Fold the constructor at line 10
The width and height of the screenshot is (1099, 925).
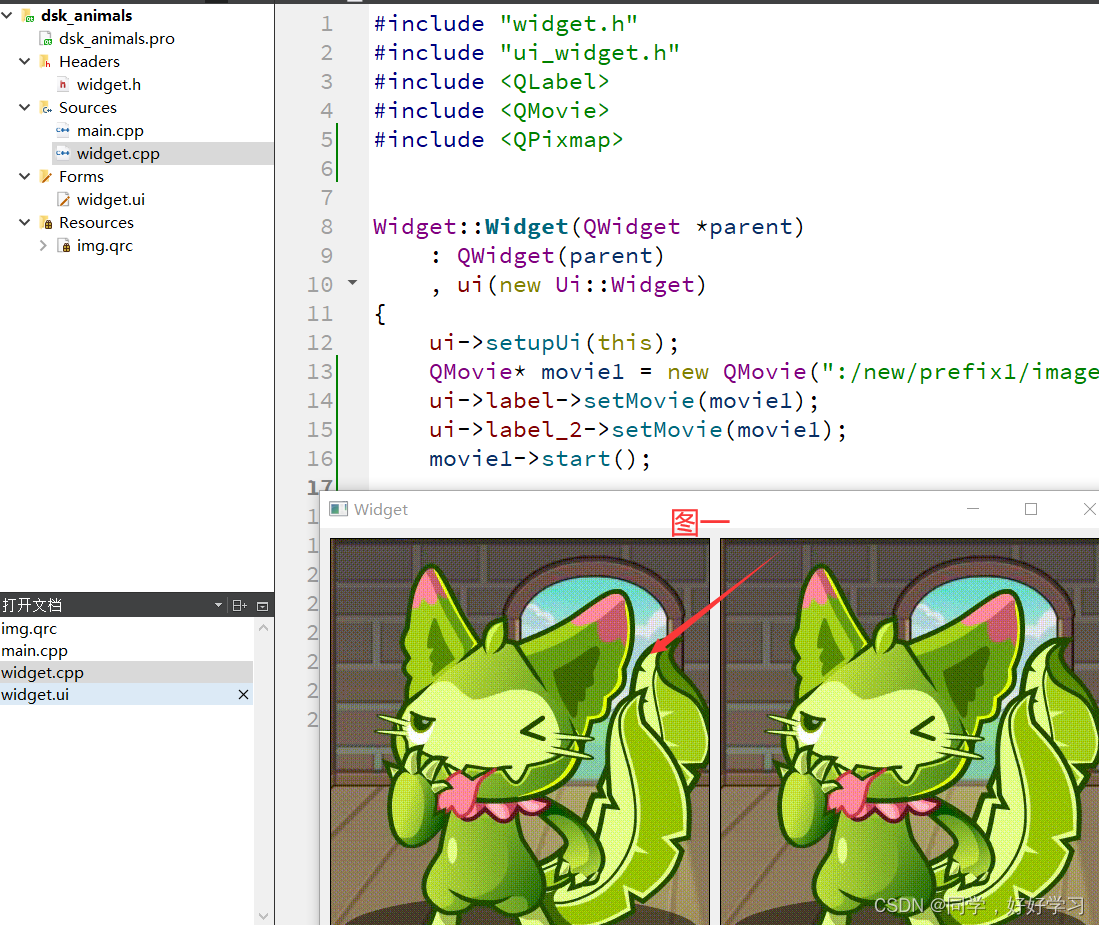click(x=353, y=283)
